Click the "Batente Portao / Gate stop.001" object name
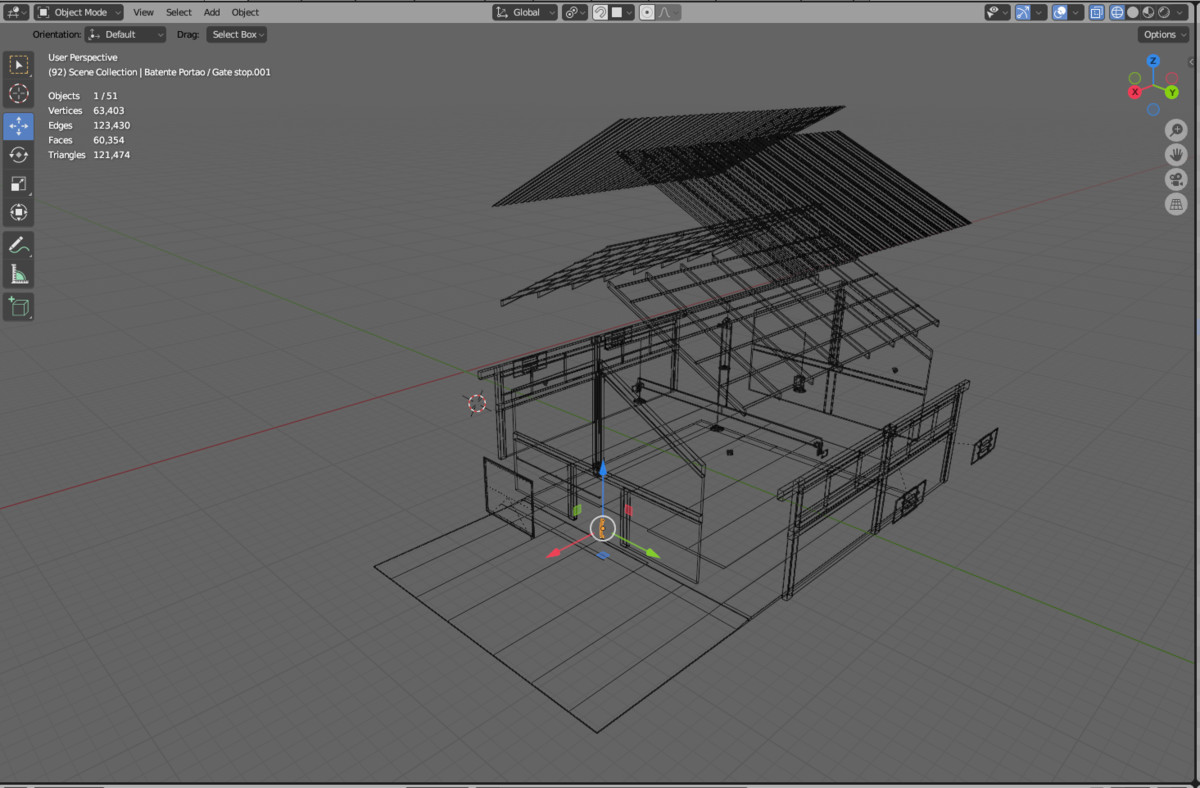The image size is (1200, 788). click(x=207, y=72)
